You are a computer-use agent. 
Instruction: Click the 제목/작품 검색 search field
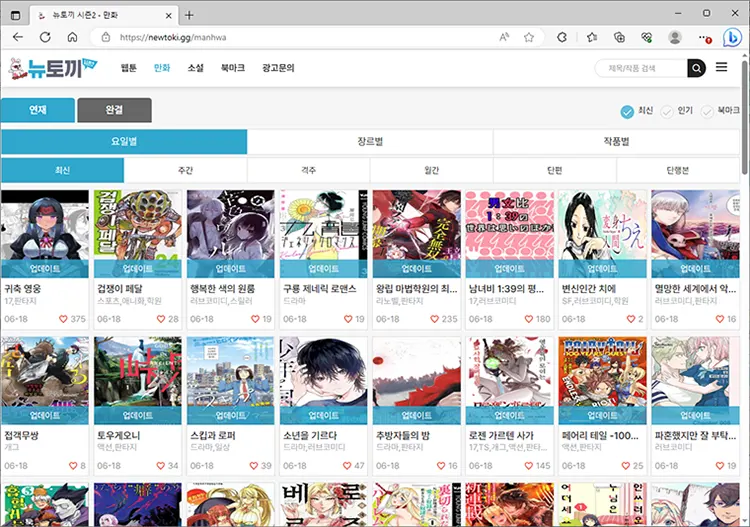(641, 68)
